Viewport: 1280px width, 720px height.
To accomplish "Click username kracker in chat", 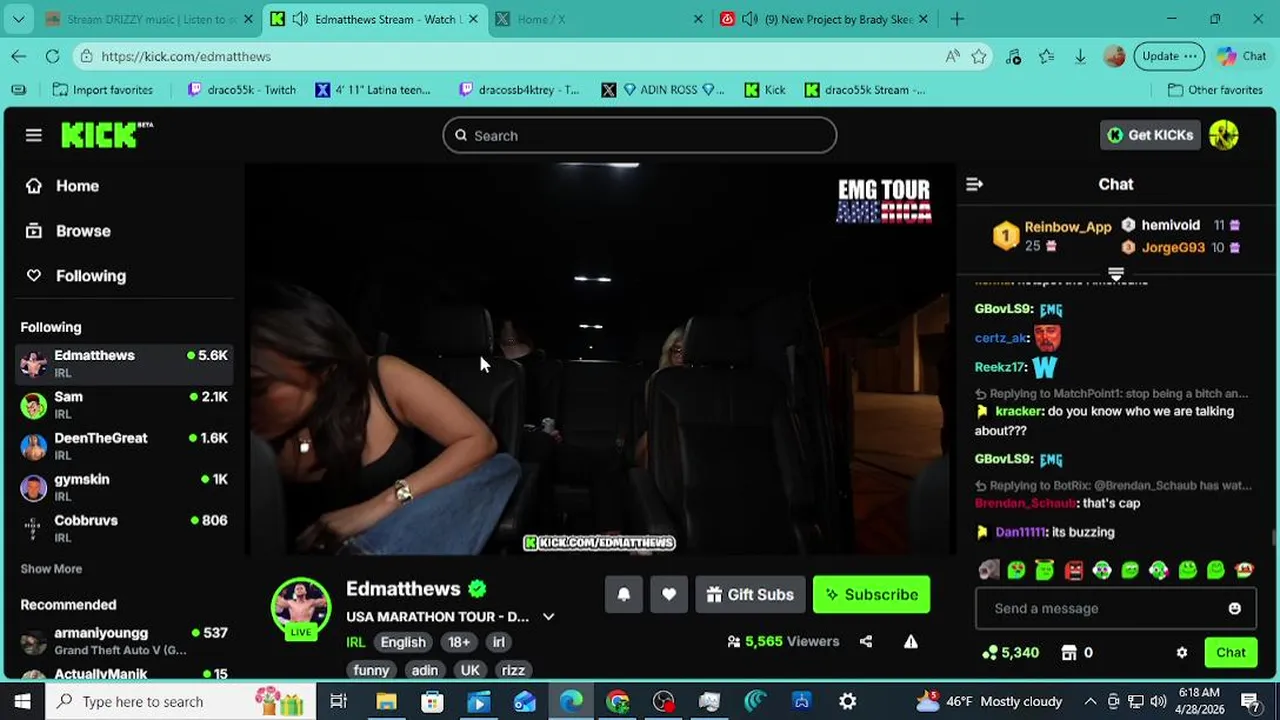I will (1018, 411).
